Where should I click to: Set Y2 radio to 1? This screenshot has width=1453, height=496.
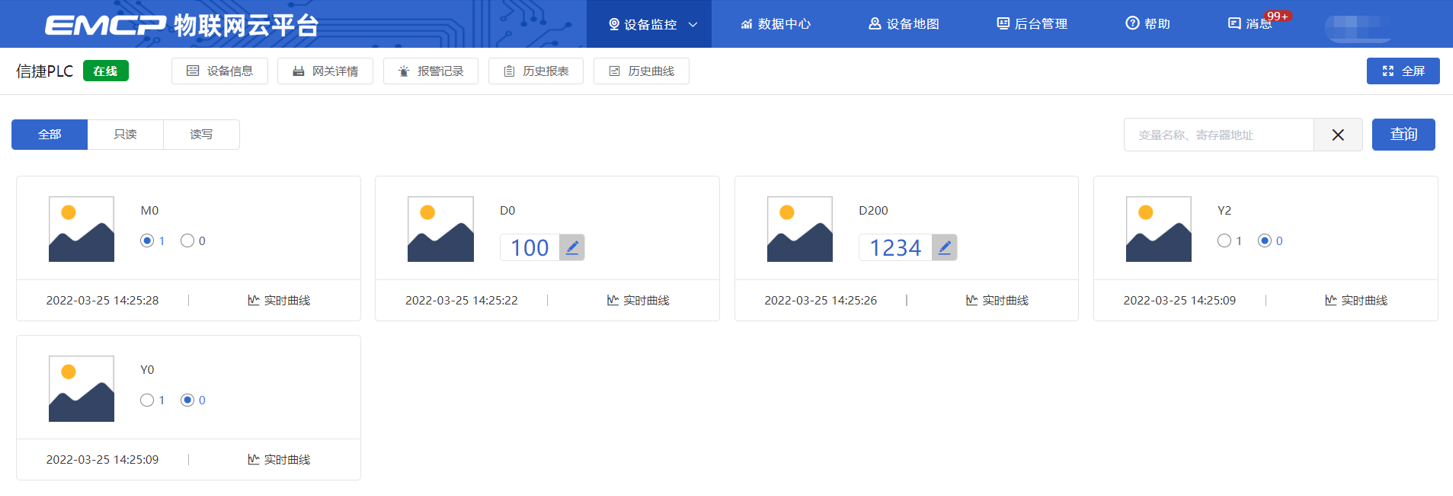pyautogui.click(x=1223, y=241)
